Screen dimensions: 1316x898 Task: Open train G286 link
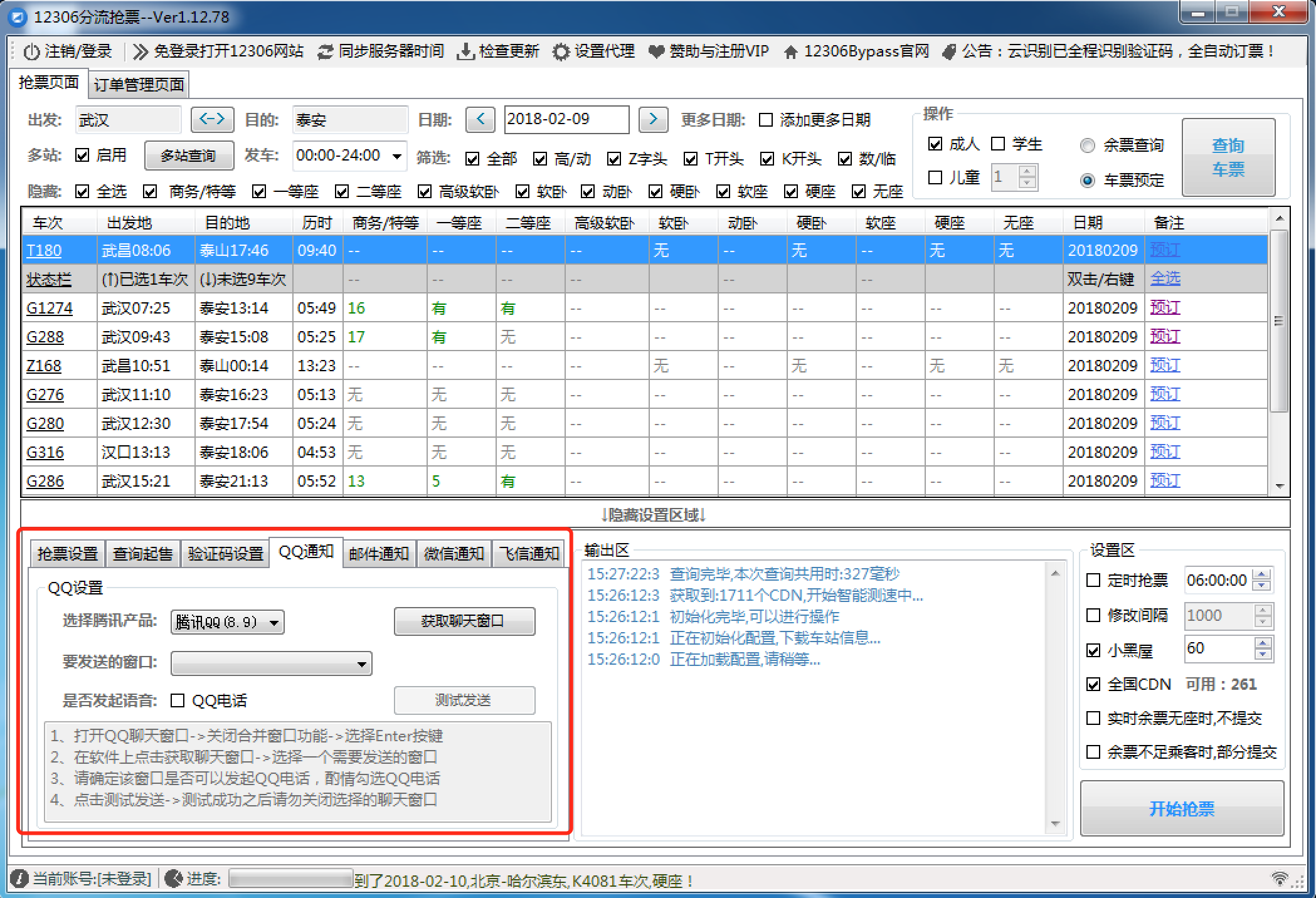(45, 481)
